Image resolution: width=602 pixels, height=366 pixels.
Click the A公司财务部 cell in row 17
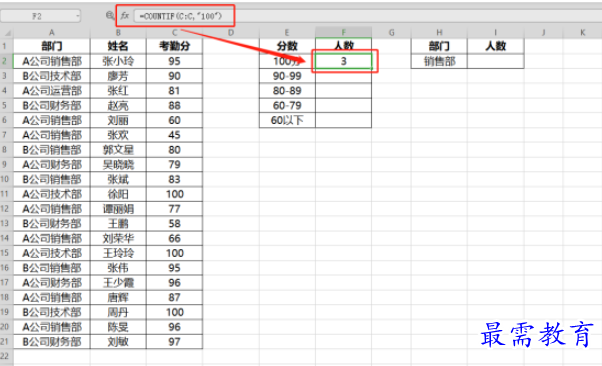pyautogui.click(x=52, y=282)
